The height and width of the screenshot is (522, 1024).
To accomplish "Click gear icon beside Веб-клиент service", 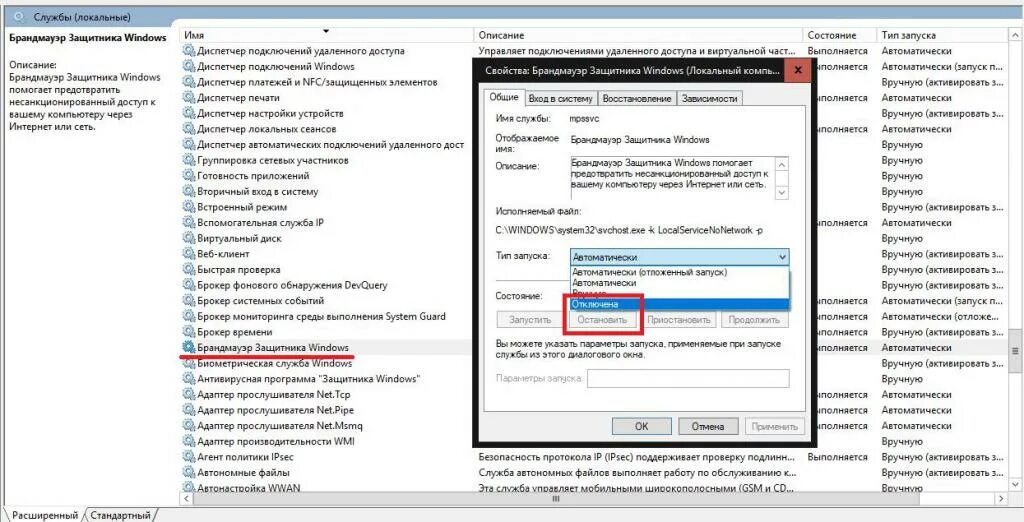I will click(x=189, y=254).
